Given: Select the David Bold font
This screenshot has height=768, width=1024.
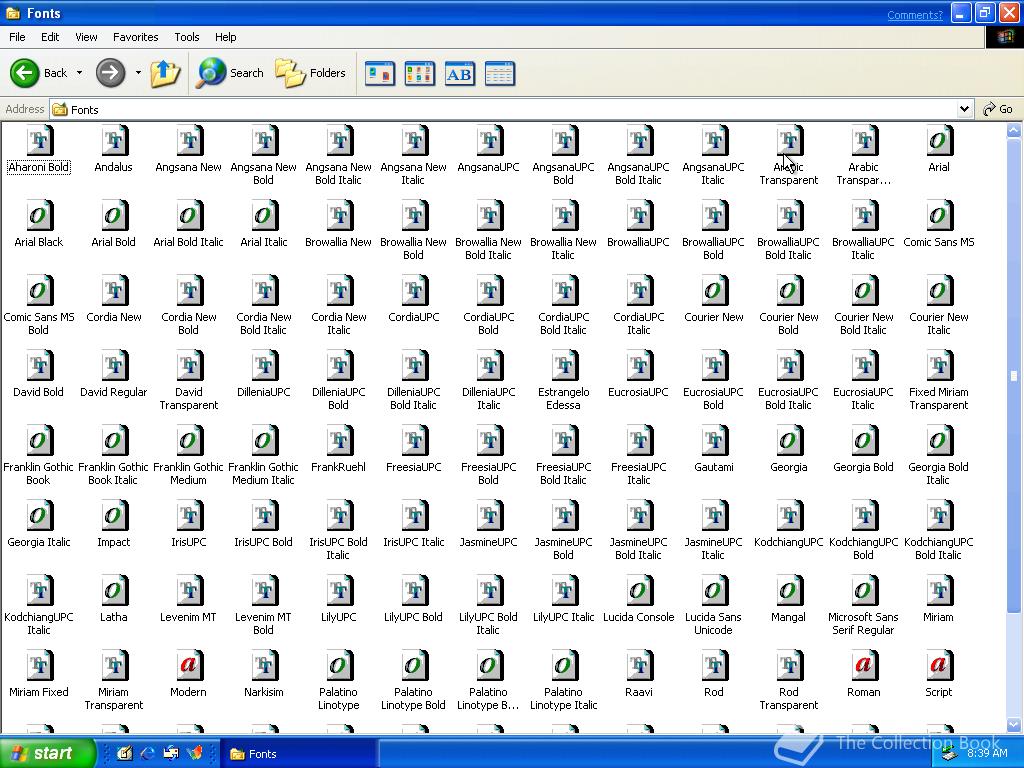Looking at the screenshot, I should [39, 375].
